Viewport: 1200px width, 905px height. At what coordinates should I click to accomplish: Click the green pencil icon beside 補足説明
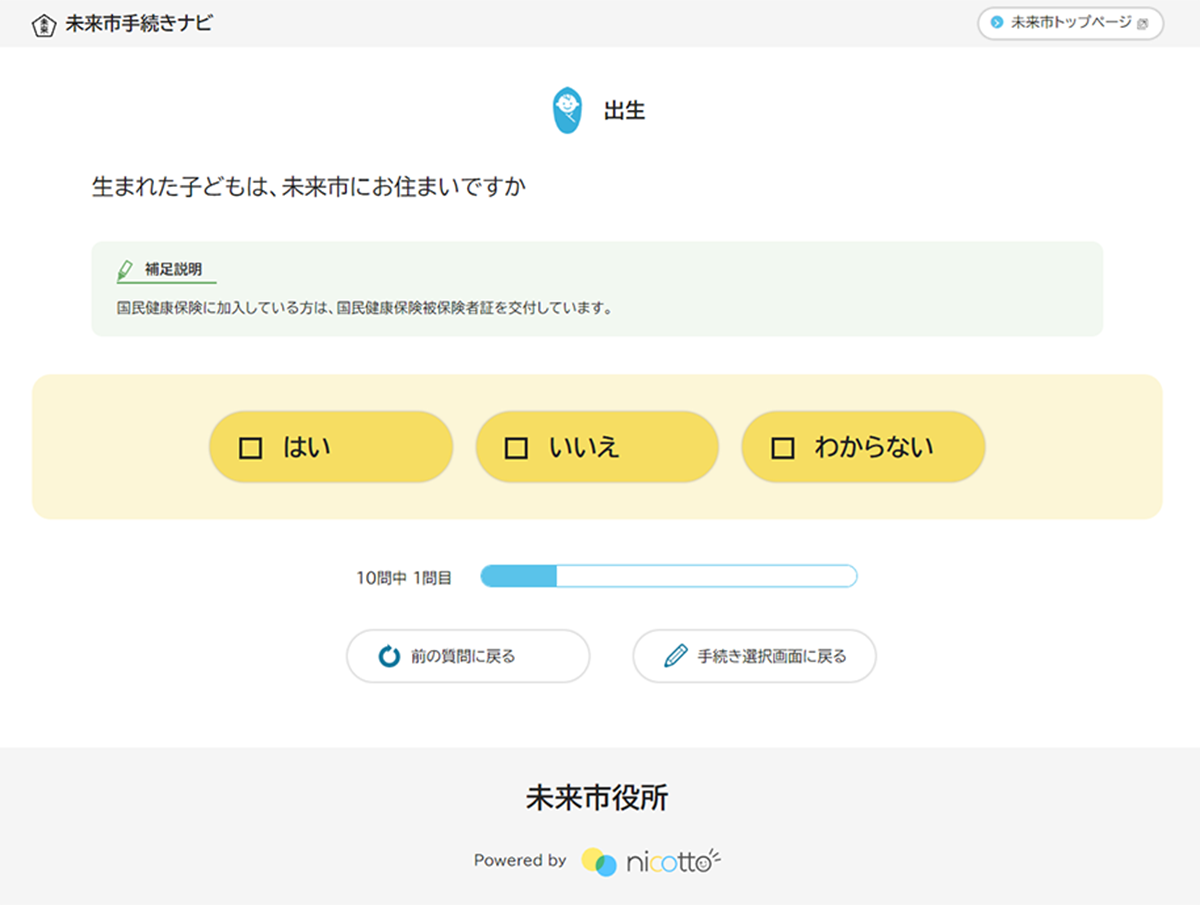click(x=125, y=270)
